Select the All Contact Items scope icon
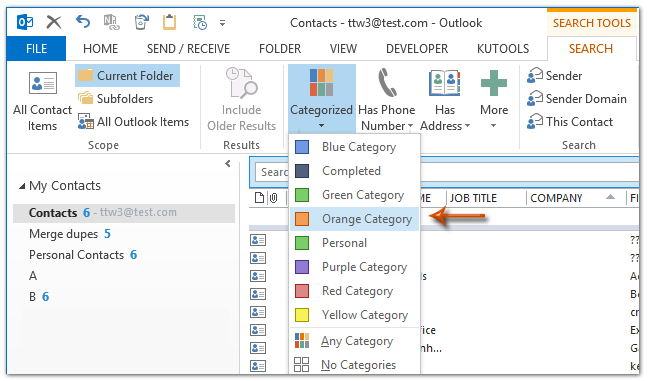This screenshot has height=381, width=648. point(43,83)
